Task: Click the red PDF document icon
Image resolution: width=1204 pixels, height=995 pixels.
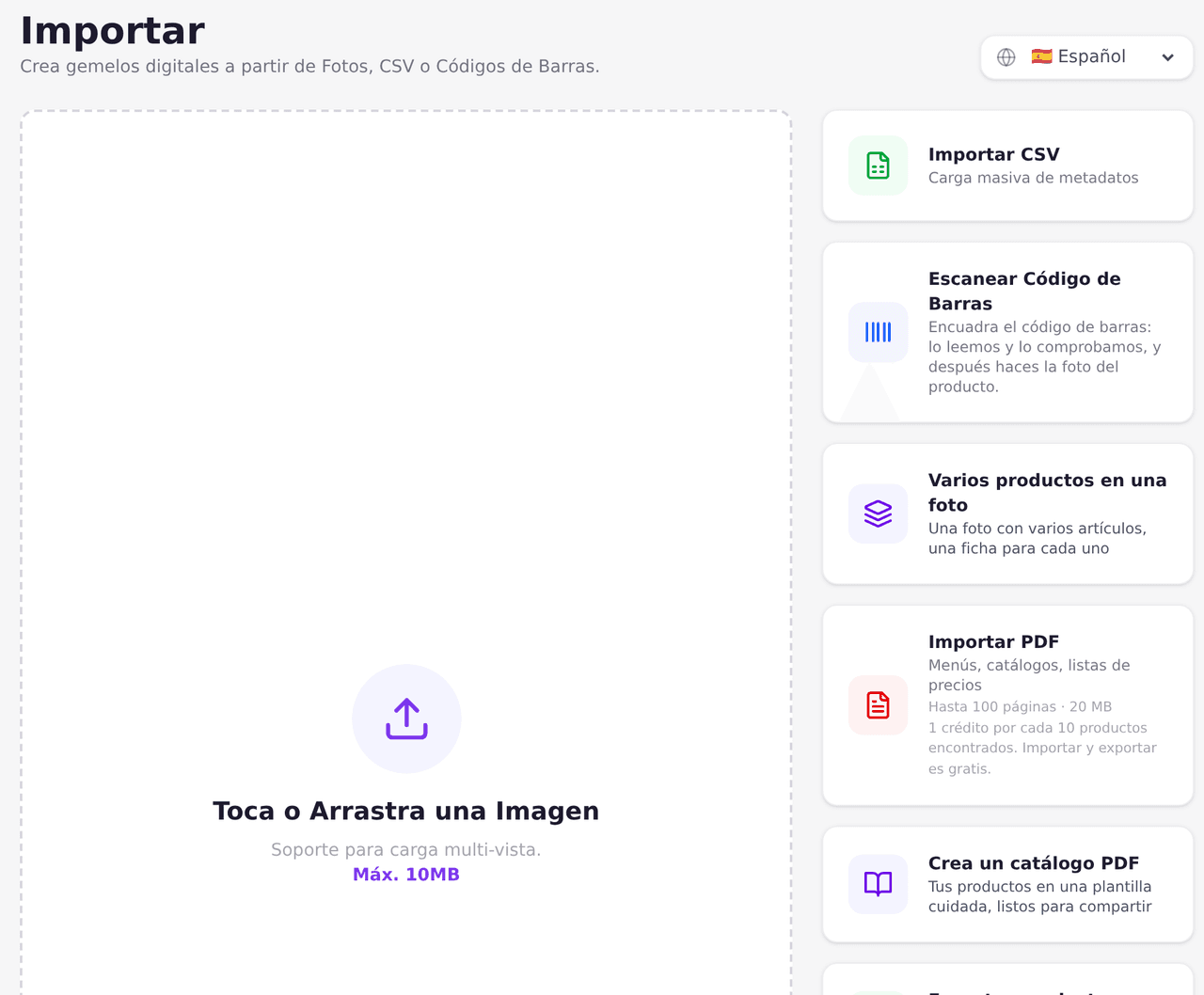Action: tap(878, 705)
